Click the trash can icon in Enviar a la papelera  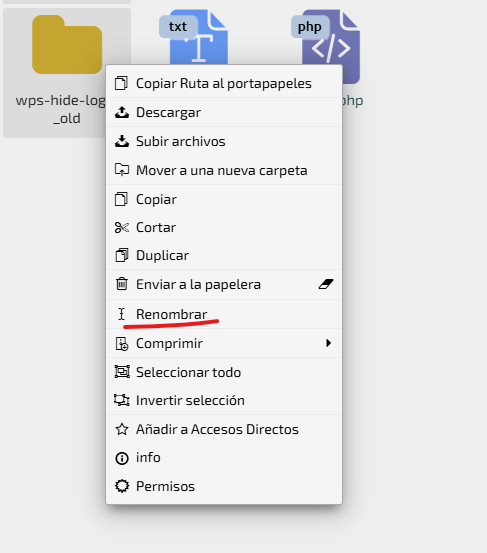pos(122,284)
